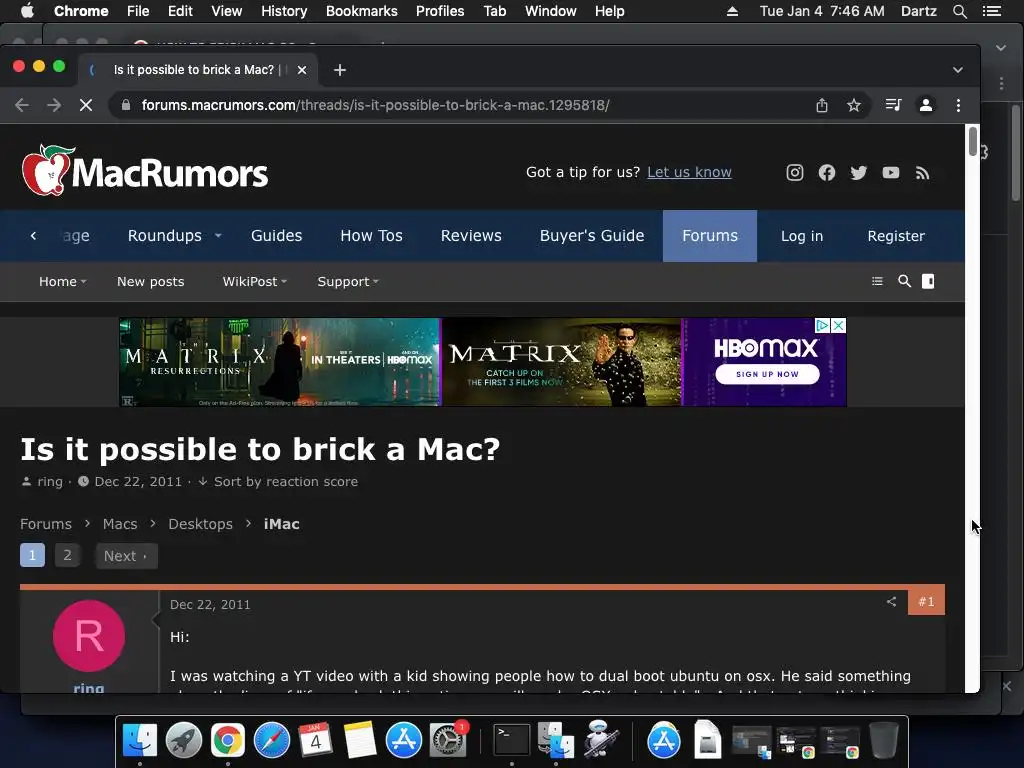Image resolution: width=1024 pixels, height=768 pixels.
Task: Open Chrome media controls icon
Action: [893, 105]
